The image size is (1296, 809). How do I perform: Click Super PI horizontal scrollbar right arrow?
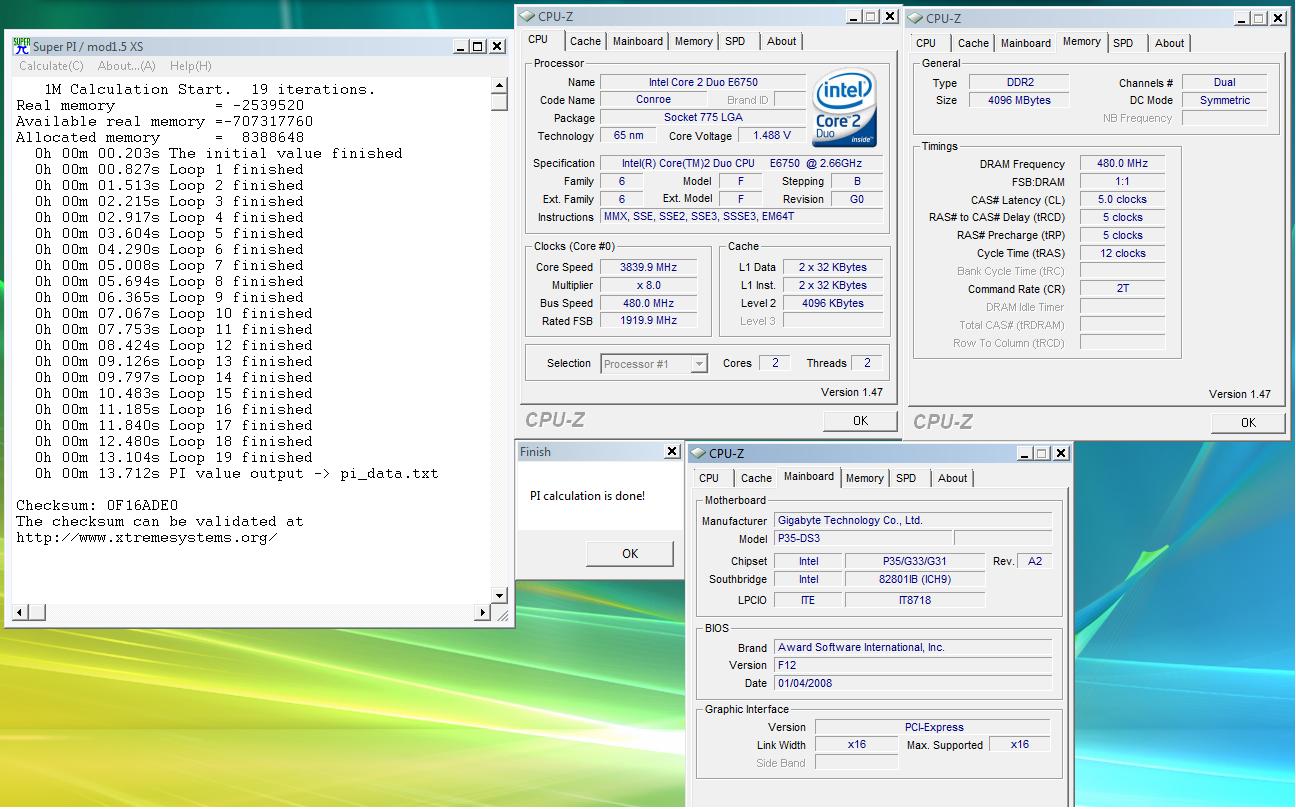[x=484, y=612]
